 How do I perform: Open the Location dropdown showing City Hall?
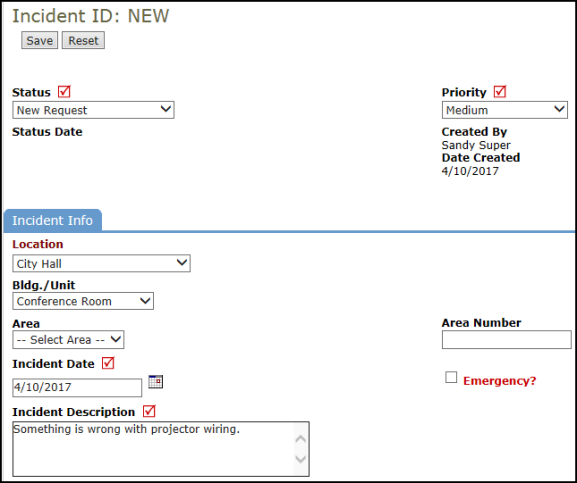click(102, 263)
